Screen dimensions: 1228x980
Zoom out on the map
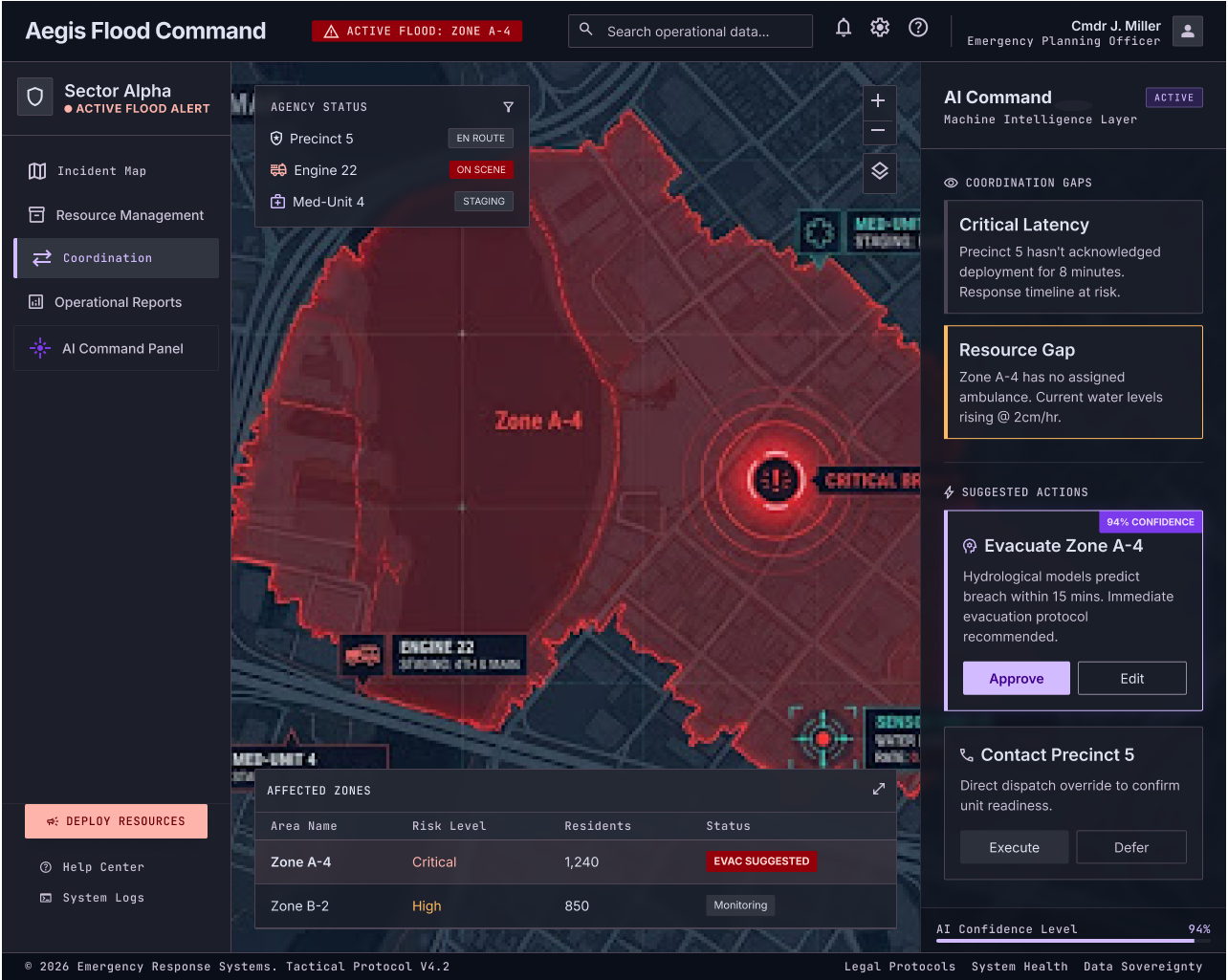[878, 131]
